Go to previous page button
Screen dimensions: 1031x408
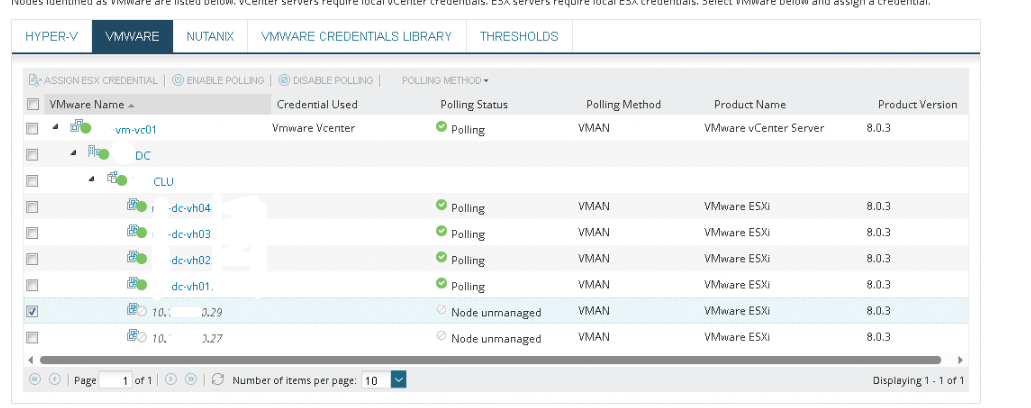tap(55, 379)
